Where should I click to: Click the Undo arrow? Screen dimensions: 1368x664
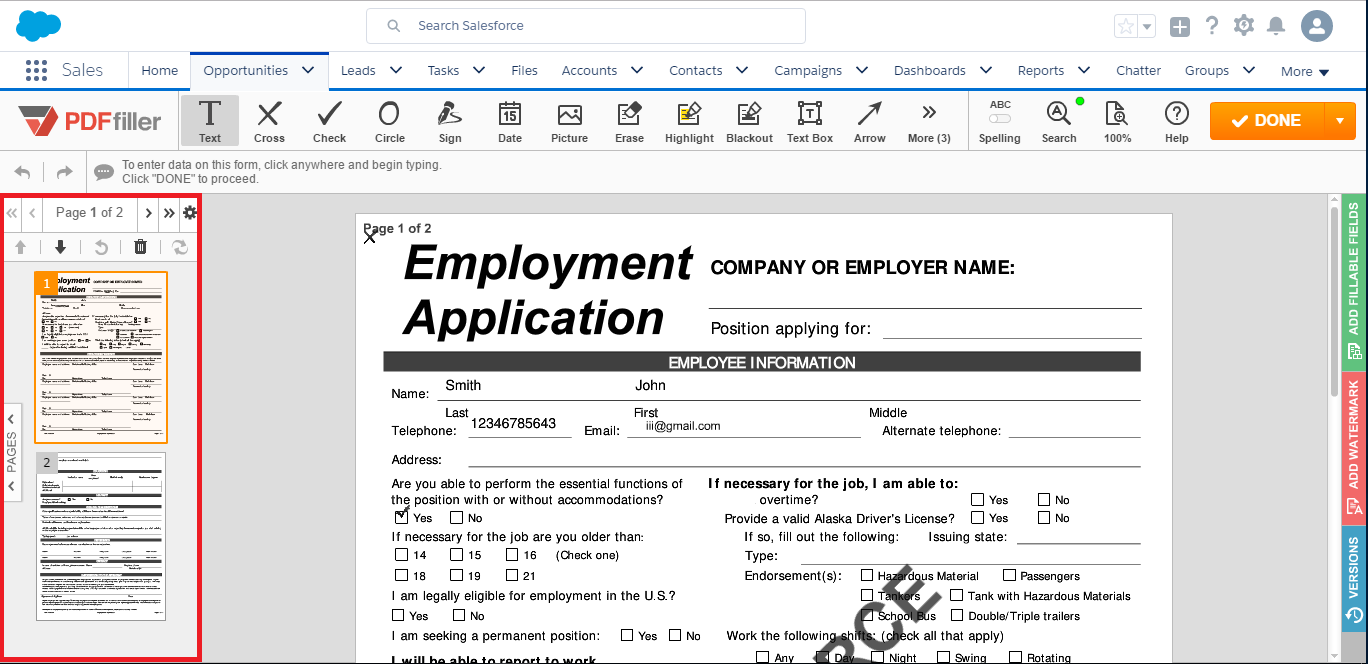[x=22, y=172]
